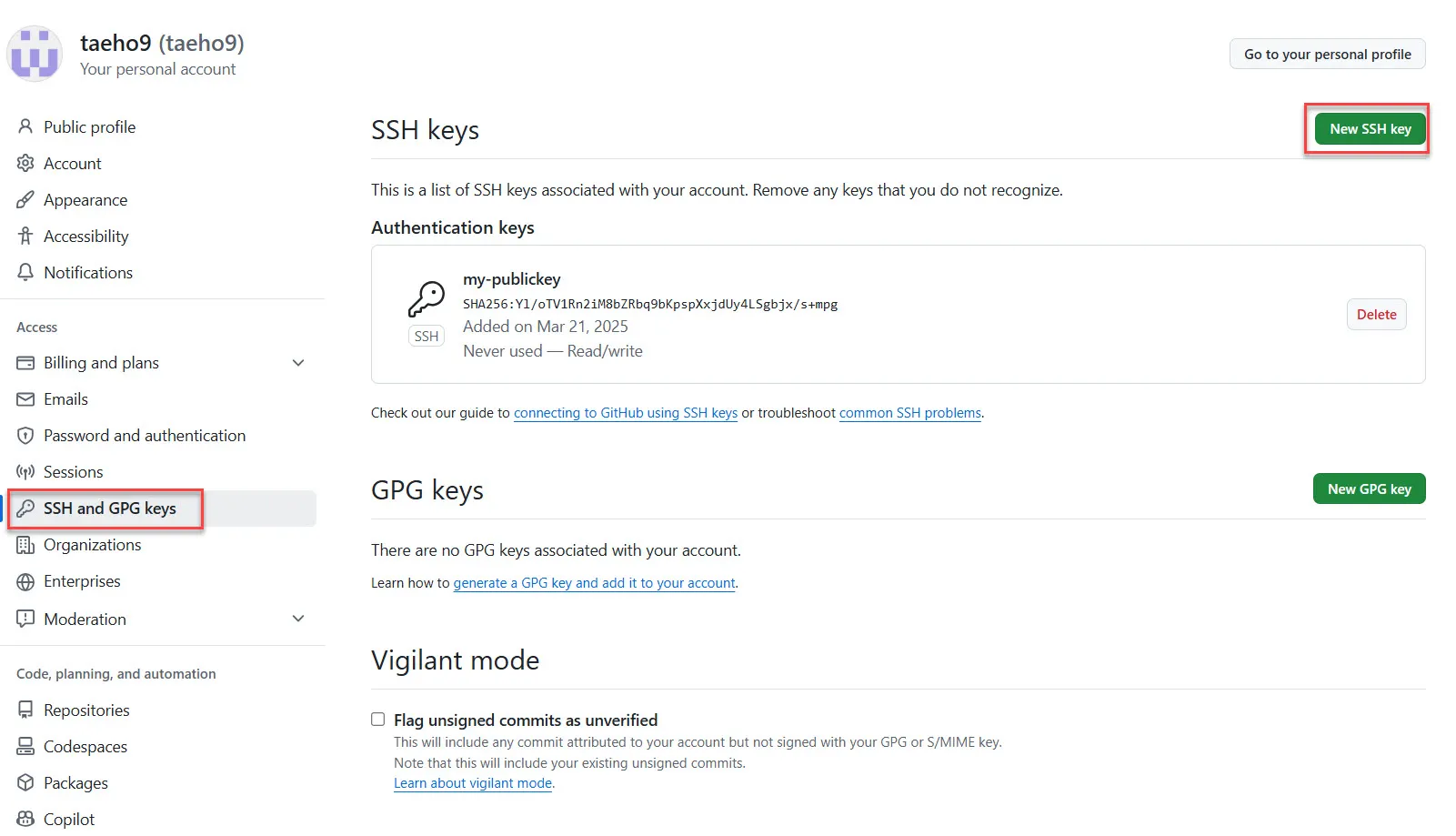Click the Password and authentication shield icon

click(25, 435)
